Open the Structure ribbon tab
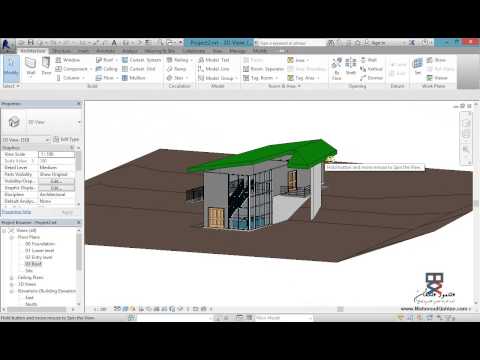This screenshot has height=360, width=480. pyautogui.click(x=62, y=51)
